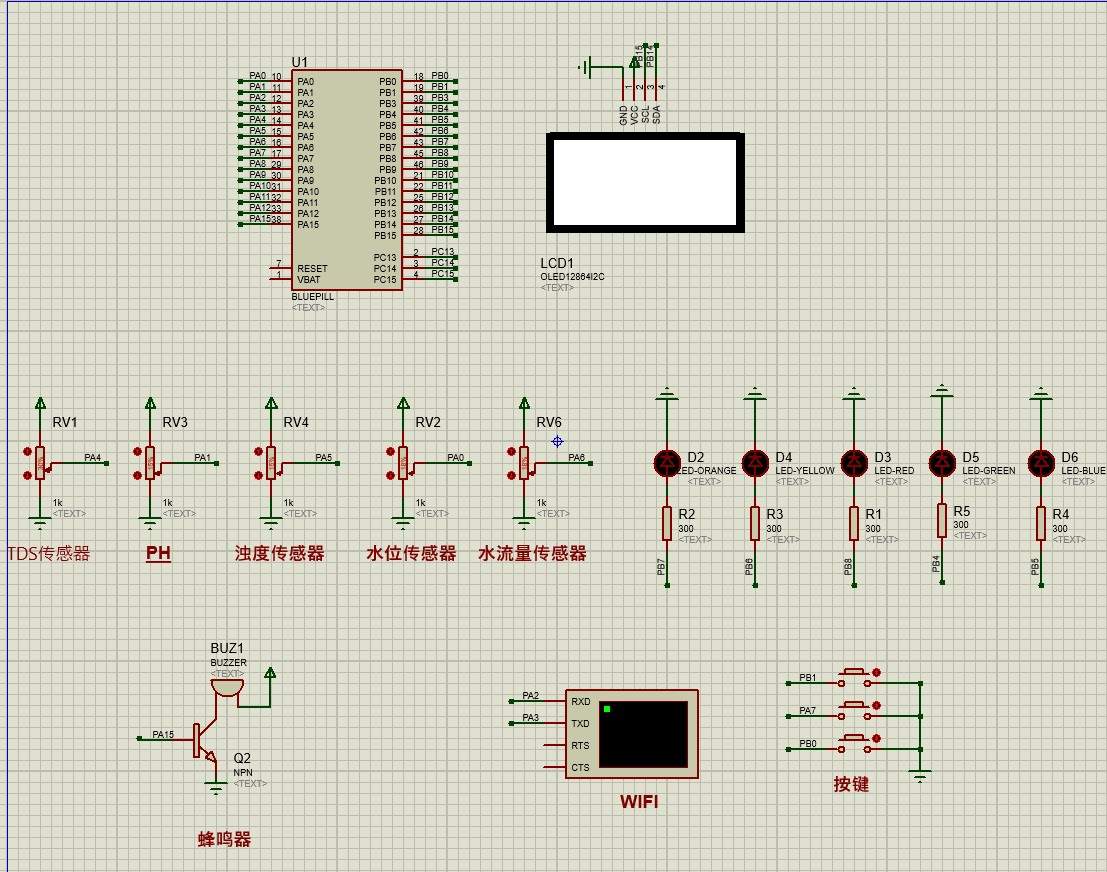Click the "蜂鸣器" label

(x=225, y=840)
